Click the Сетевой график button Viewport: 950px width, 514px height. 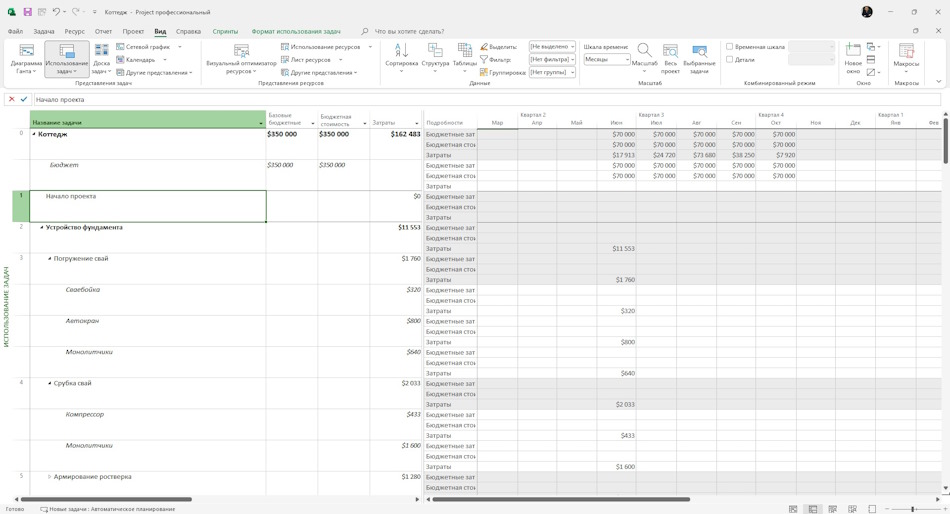coord(148,47)
